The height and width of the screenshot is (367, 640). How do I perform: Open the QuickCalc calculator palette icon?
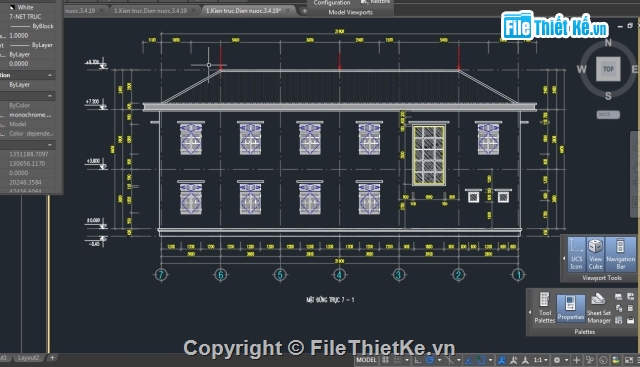[631, 308]
